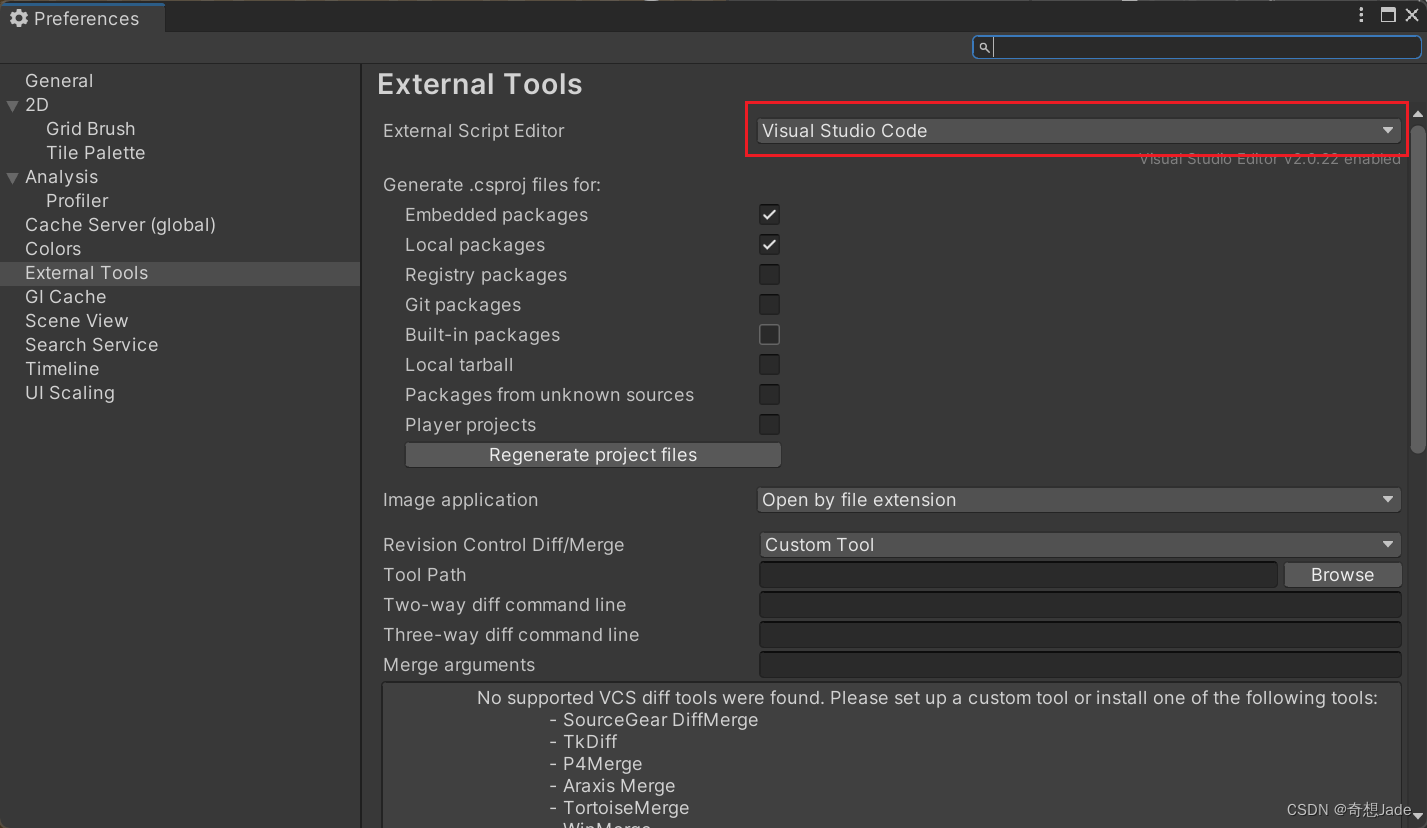Click the search magnifier icon
1427x828 pixels.
pyautogui.click(x=984, y=48)
